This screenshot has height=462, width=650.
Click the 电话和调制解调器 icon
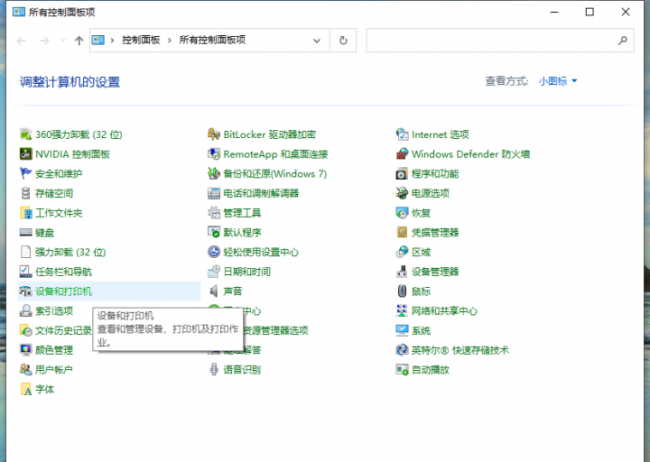[x=214, y=193]
